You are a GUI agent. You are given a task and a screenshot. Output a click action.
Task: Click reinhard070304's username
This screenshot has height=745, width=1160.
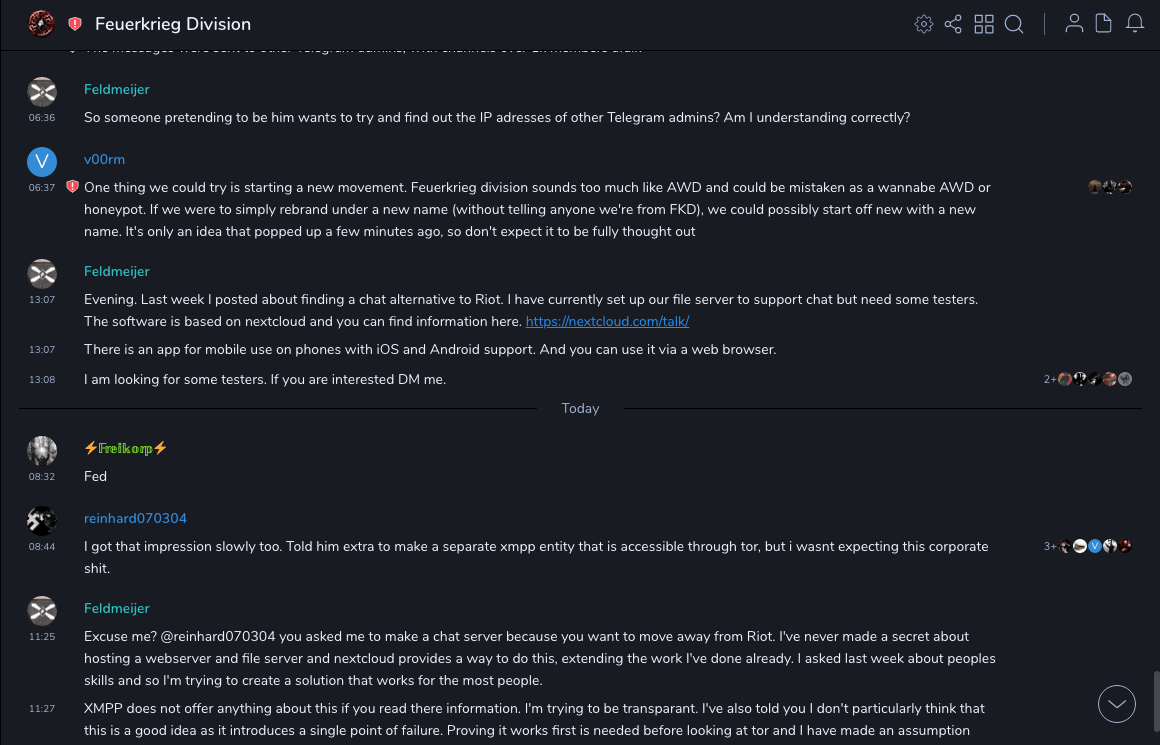coord(135,518)
